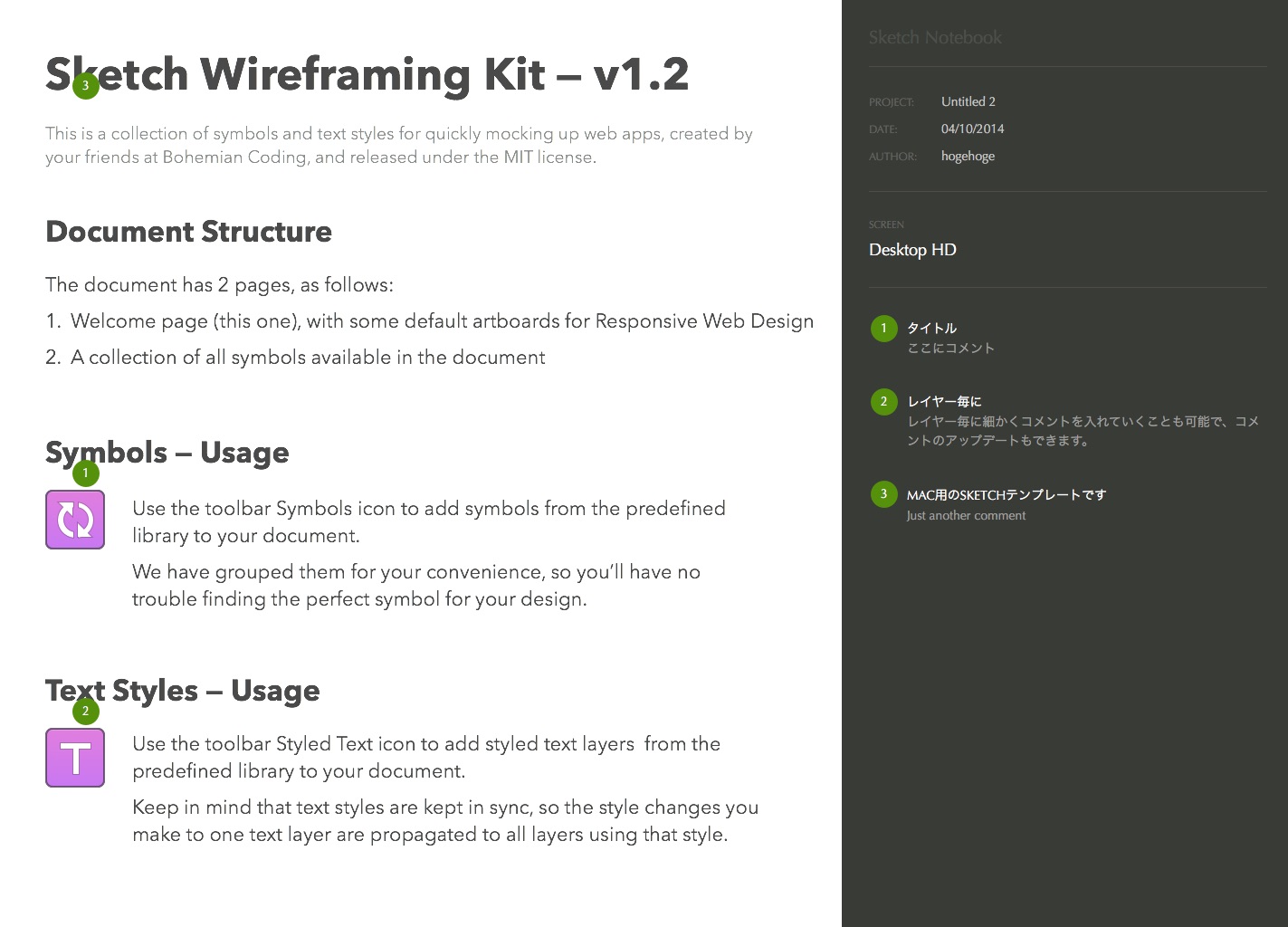This screenshot has height=927, width=1288.
Task: Open the タイトル comment title
Action: (931, 328)
